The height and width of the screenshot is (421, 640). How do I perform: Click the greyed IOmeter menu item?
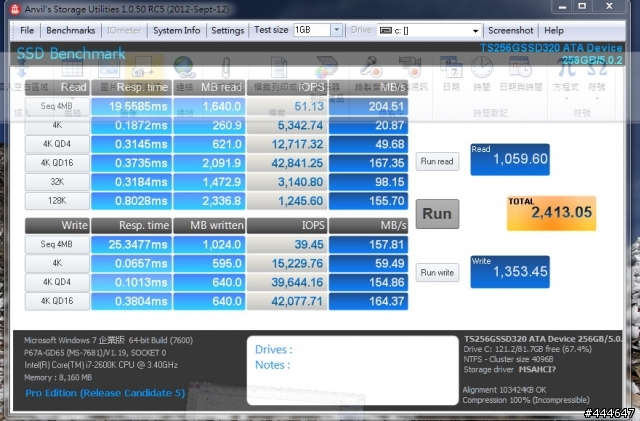coord(124,30)
